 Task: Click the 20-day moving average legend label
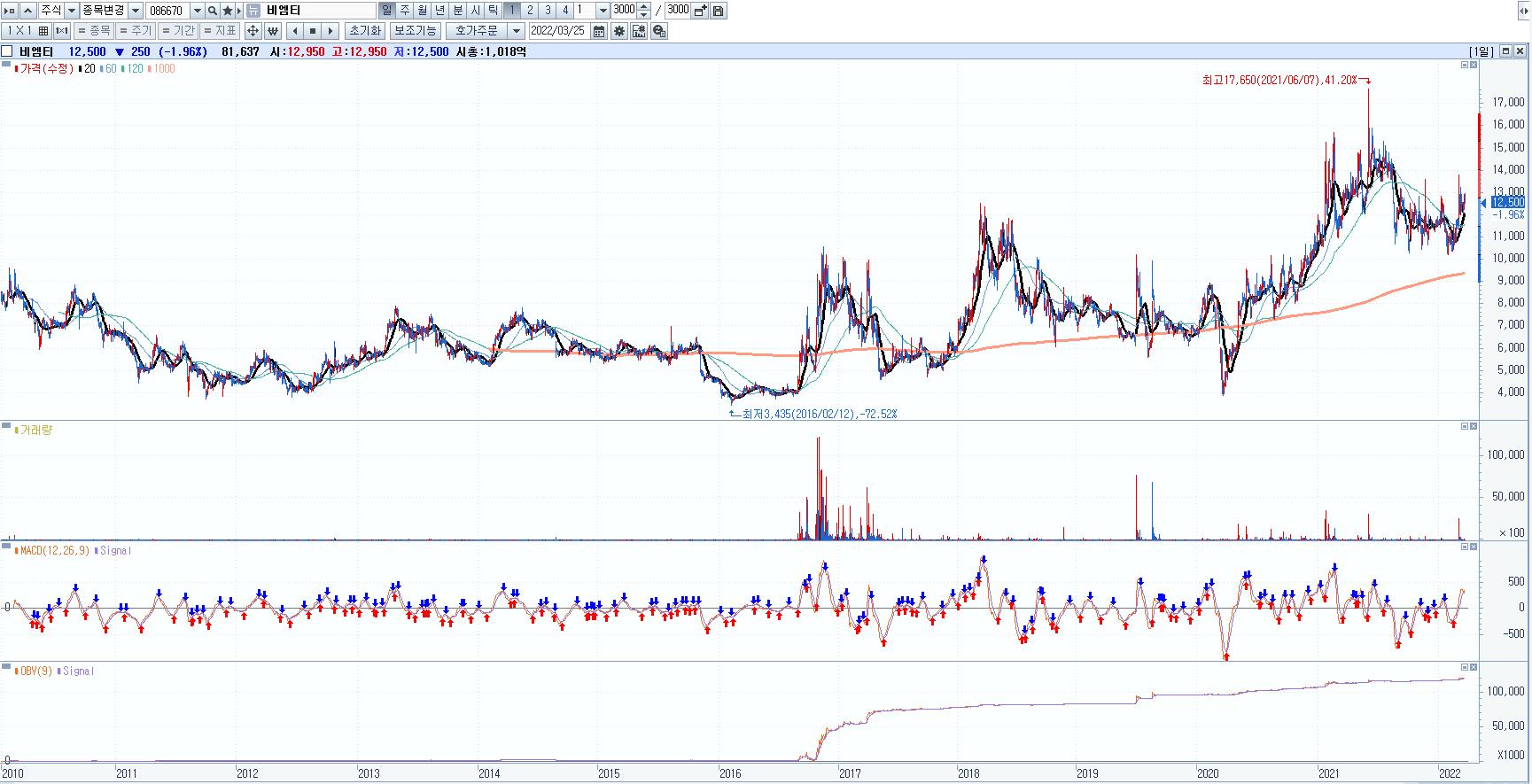pos(88,68)
